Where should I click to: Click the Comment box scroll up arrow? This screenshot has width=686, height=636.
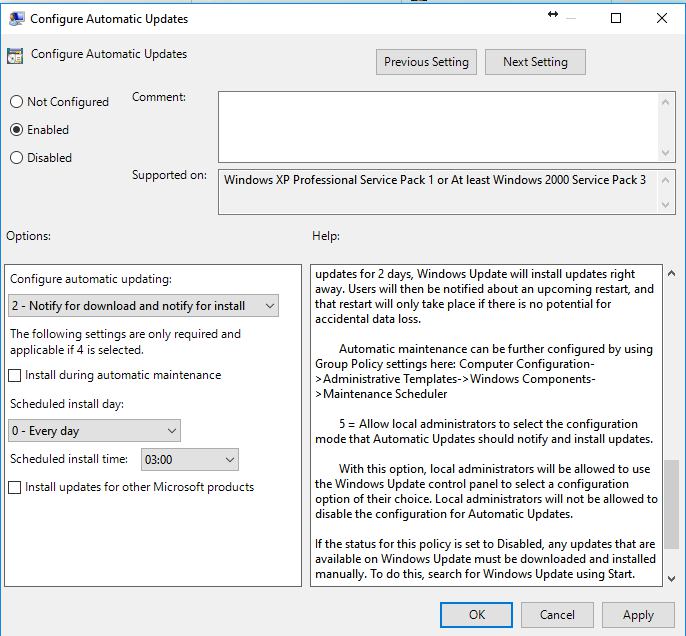click(665, 102)
